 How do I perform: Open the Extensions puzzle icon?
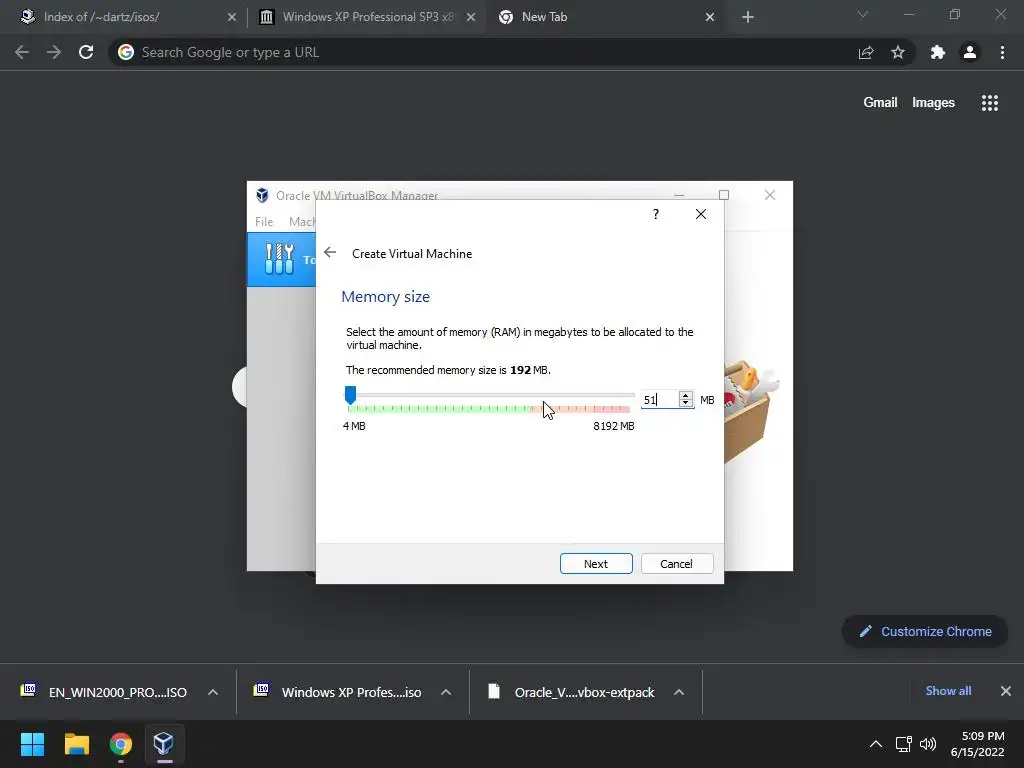tap(938, 52)
